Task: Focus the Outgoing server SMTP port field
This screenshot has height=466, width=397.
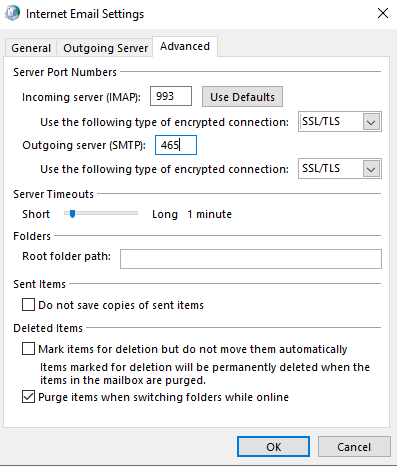Action: (176, 145)
